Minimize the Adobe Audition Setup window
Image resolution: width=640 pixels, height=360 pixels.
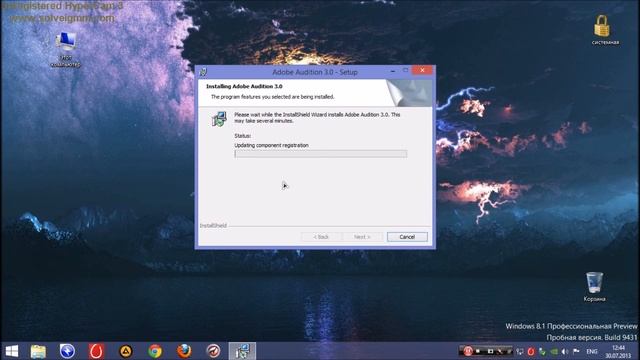[393, 71]
